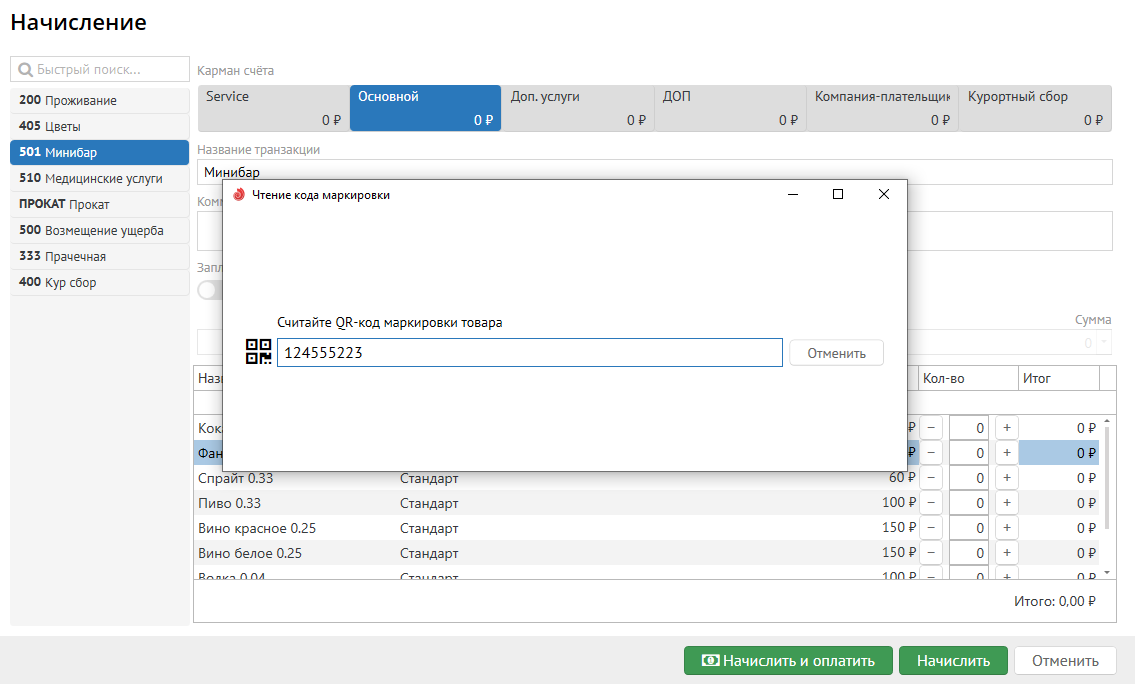Click the QR marking code input field
Viewport: 1135px width, 684px height.
pos(530,352)
